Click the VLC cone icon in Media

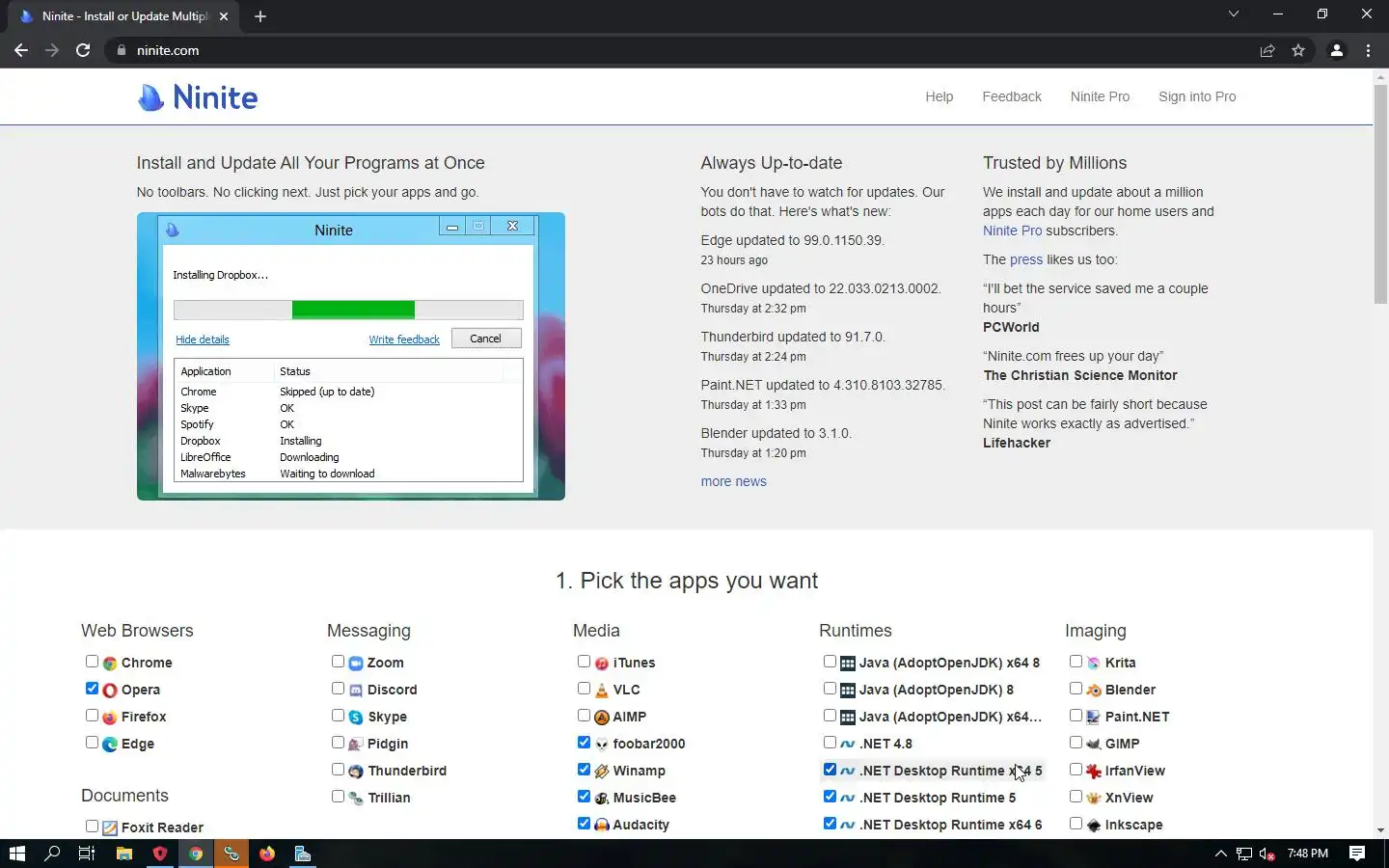click(602, 691)
